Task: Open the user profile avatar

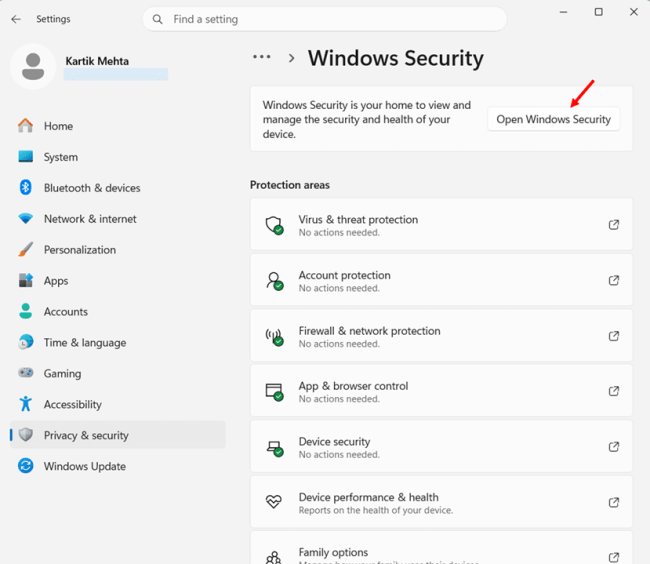Action: tap(33, 66)
